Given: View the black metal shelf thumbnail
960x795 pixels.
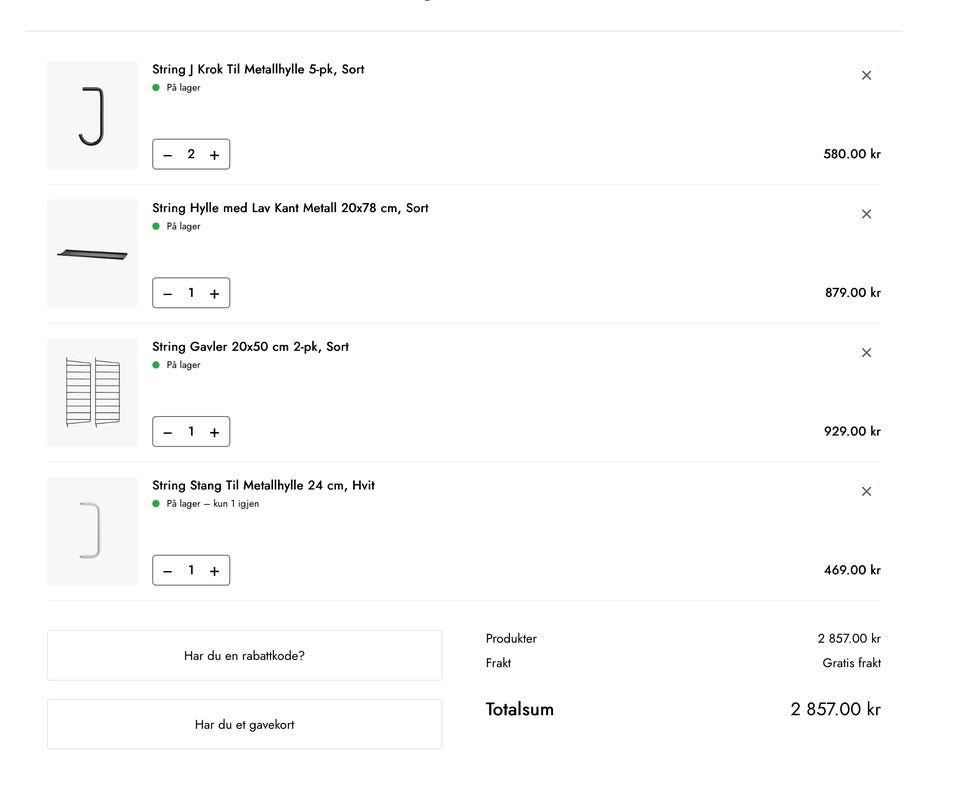Looking at the screenshot, I should (92, 254).
